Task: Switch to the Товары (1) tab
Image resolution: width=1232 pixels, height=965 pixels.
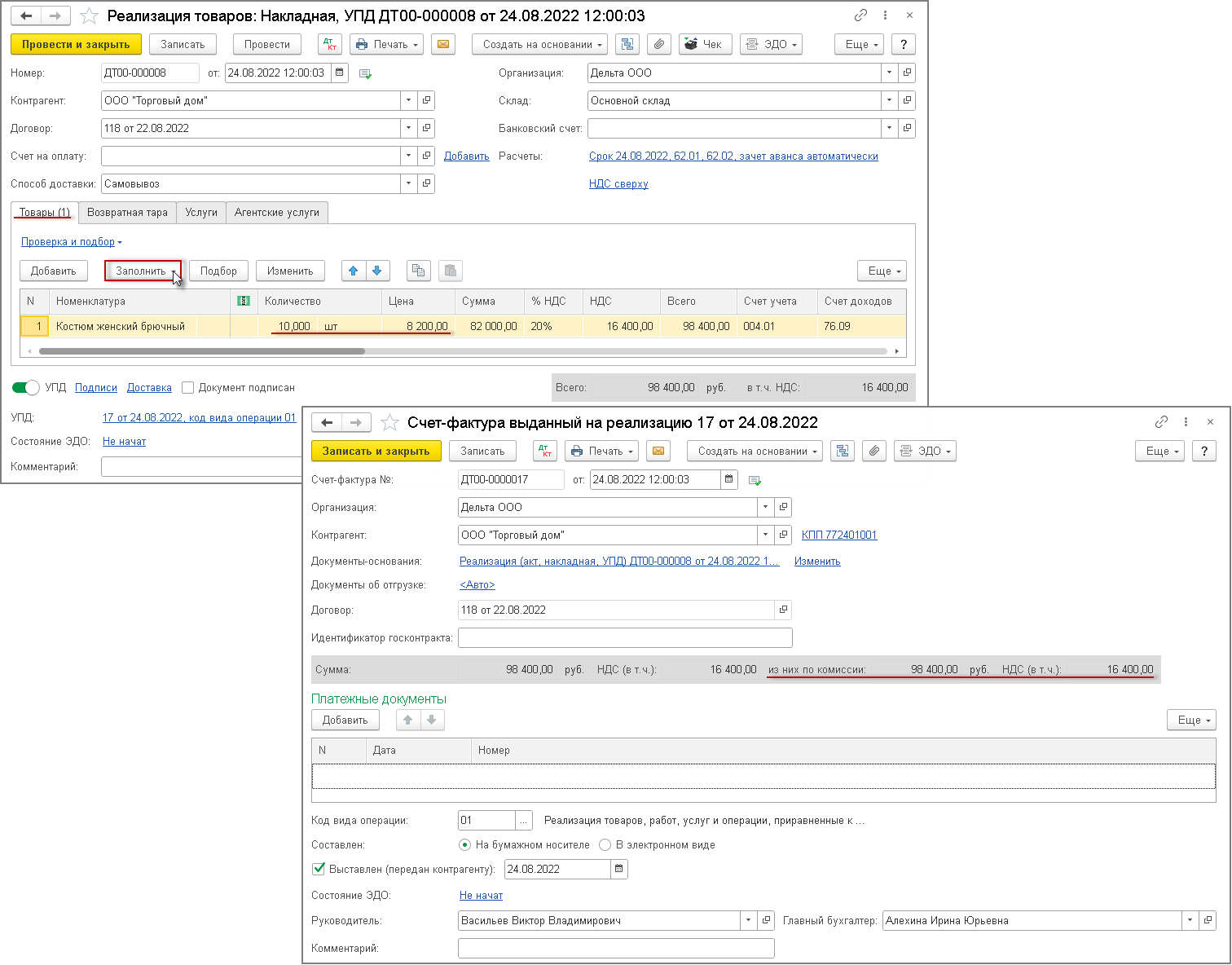Action: (x=45, y=212)
